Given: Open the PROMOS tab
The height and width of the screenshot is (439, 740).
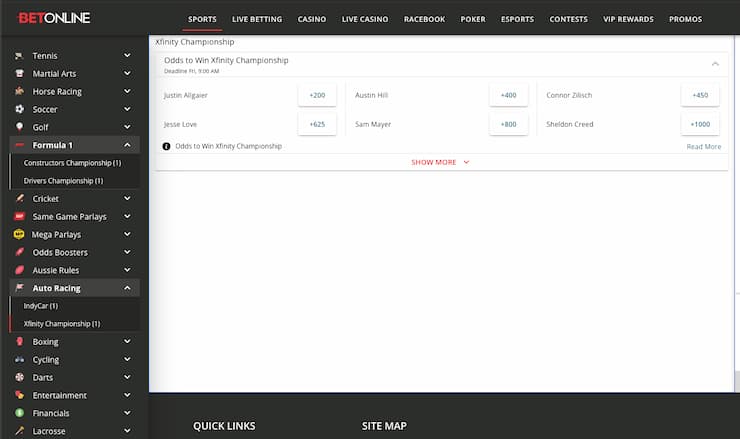Looking at the screenshot, I should tap(685, 19).
